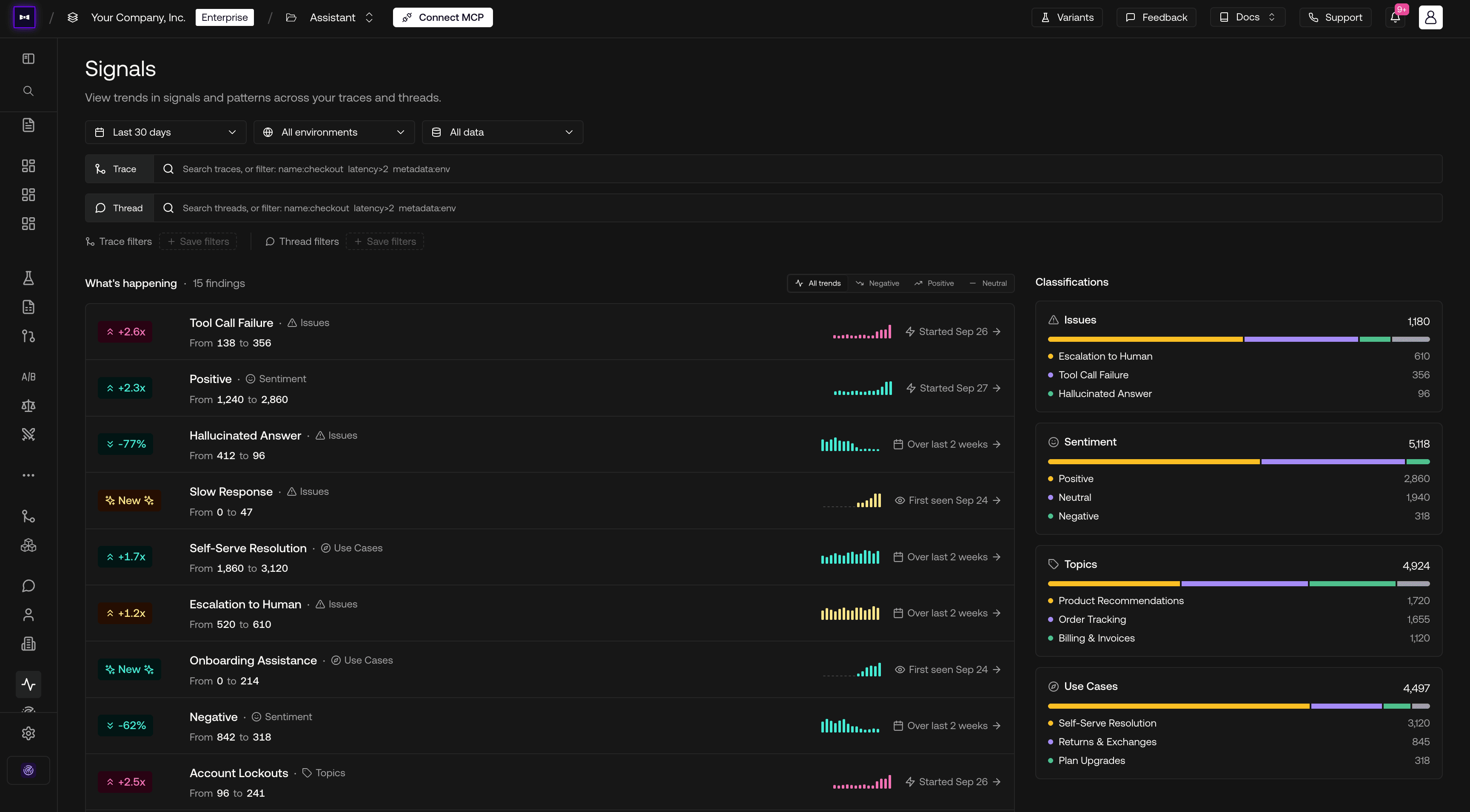This screenshot has height=812, width=1470.
Task: Click the balance scale icon in the sidebar
Action: pos(28,406)
